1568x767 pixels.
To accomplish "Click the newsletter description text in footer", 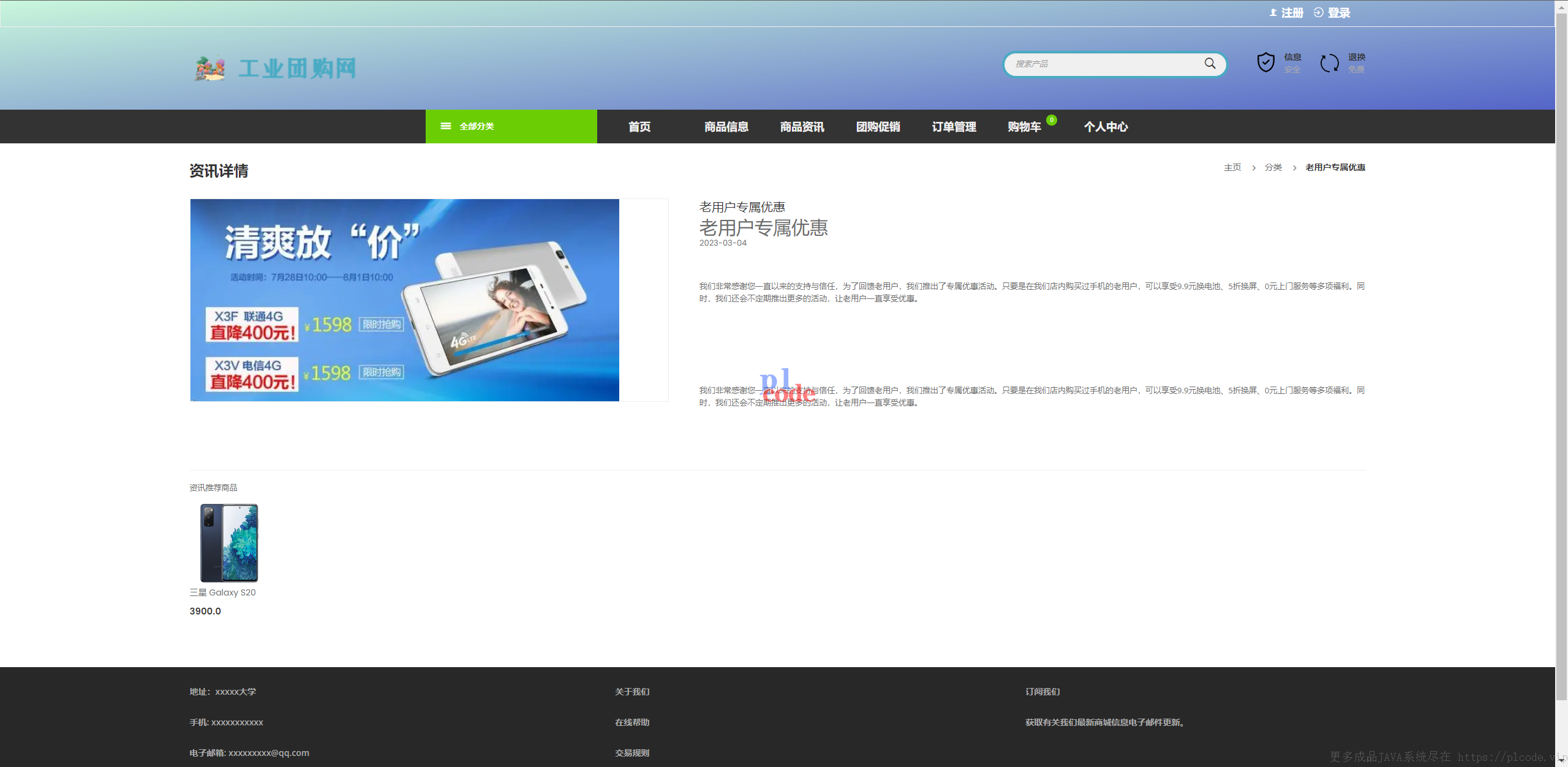I will [x=1106, y=722].
